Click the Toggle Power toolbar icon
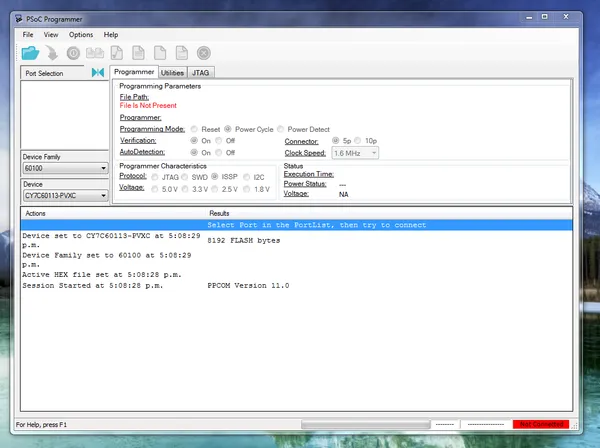This screenshot has width=600, height=448. 73,53
